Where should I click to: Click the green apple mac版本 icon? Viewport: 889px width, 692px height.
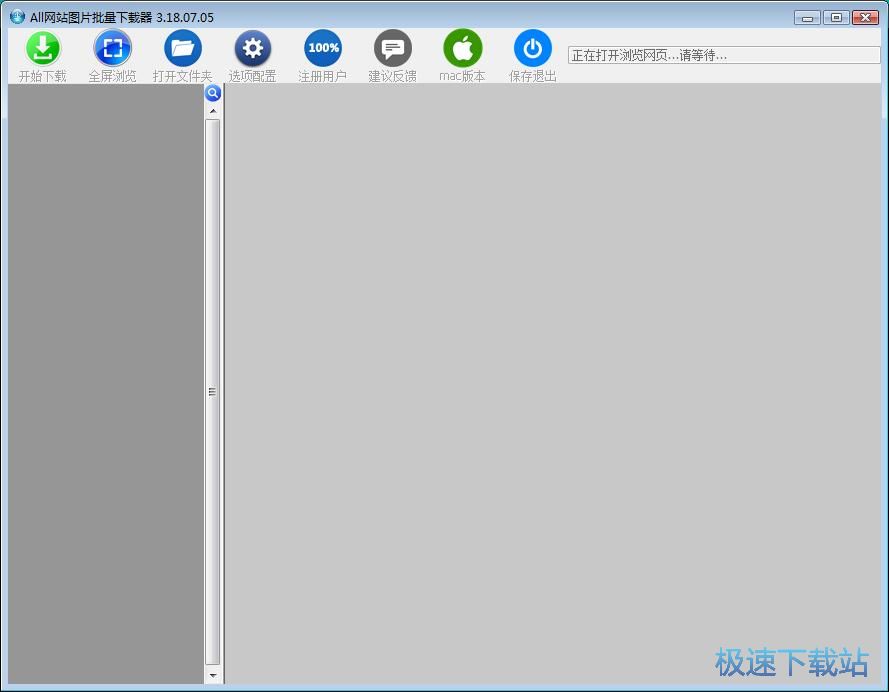click(x=463, y=48)
